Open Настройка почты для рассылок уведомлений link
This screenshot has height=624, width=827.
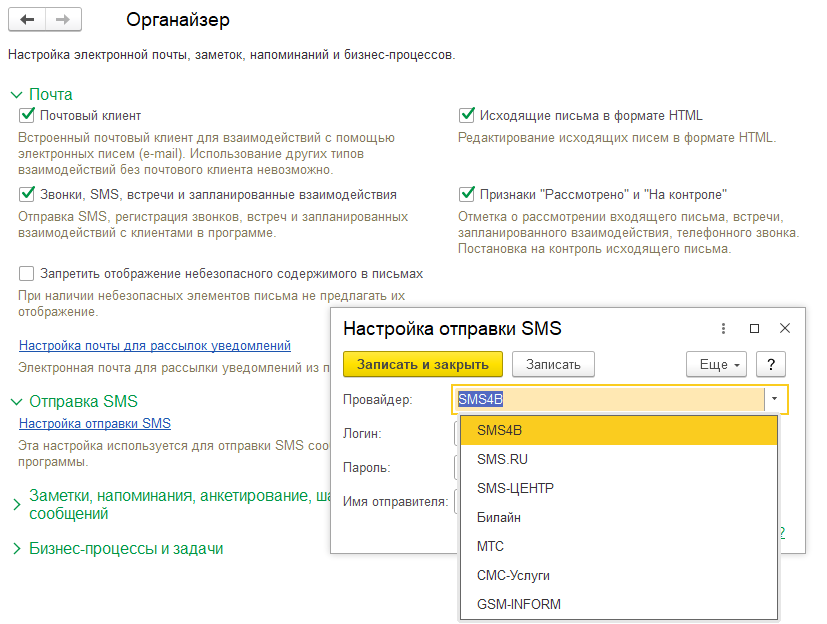coord(154,345)
